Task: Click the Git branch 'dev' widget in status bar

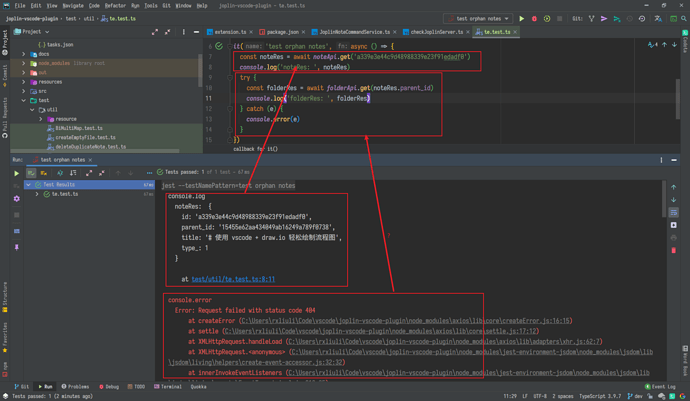Action: click(635, 396)
